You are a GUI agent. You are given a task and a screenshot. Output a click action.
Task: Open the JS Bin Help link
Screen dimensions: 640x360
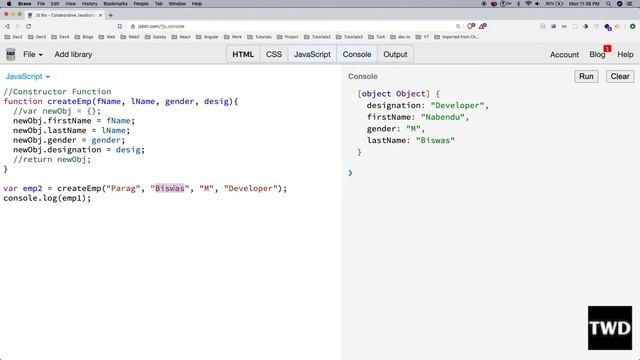point(625,54)
